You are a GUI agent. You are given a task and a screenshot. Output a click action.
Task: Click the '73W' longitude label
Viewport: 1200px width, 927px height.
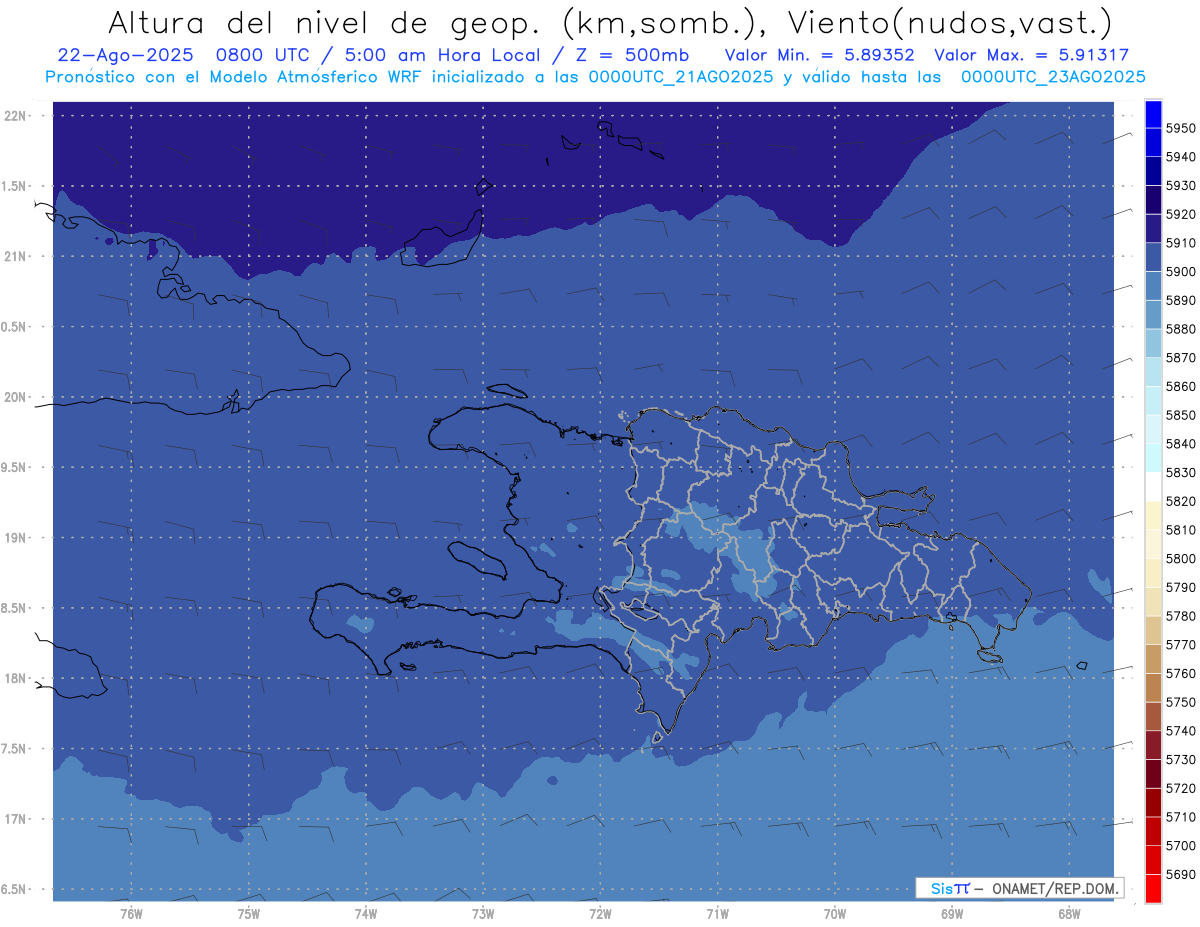click(x=483, y=914)
